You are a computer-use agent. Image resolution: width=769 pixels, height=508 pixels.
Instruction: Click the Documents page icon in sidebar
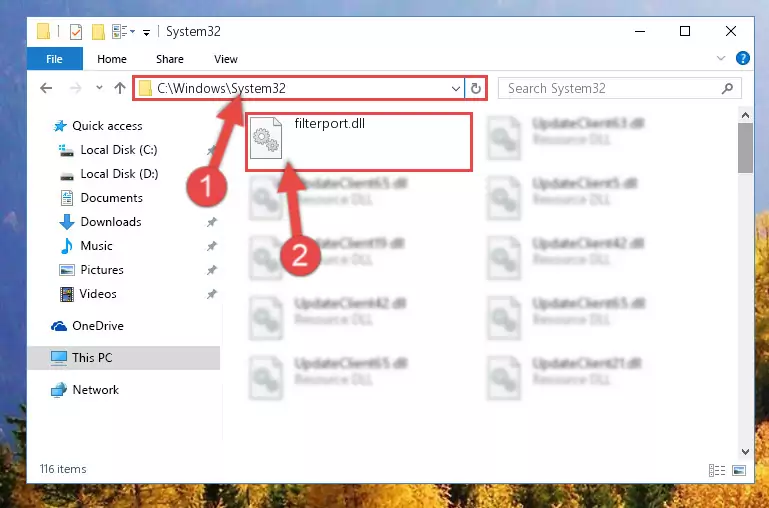coord(67,198)
